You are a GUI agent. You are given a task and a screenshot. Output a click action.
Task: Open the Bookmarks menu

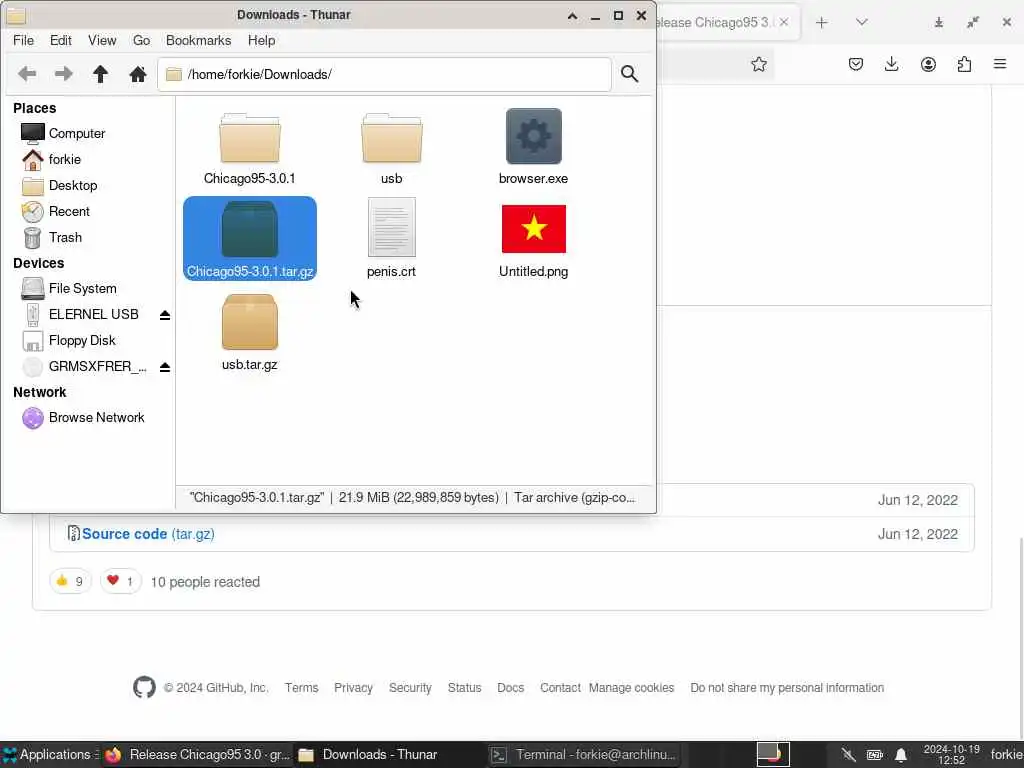click(x=199, y=40)
